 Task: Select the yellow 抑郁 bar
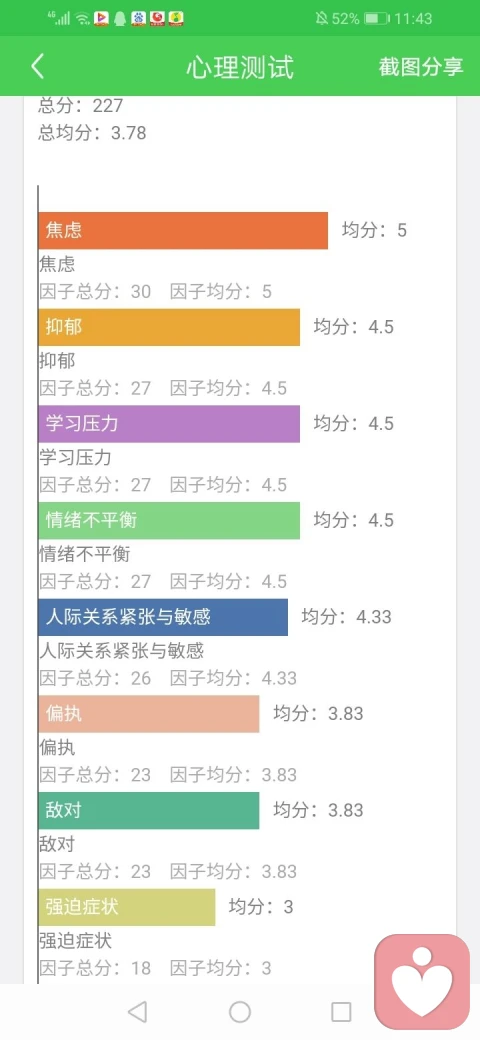[x=169, y=327]
